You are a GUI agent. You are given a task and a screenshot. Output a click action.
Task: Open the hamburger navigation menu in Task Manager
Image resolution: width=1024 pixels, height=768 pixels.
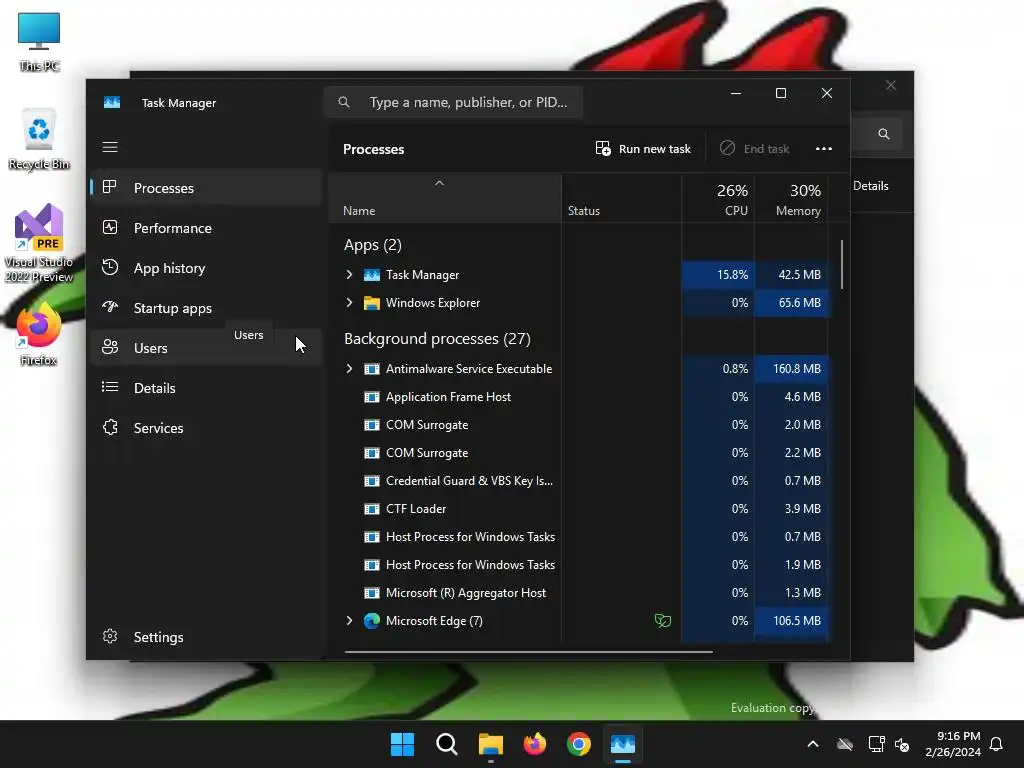point(110,147)
